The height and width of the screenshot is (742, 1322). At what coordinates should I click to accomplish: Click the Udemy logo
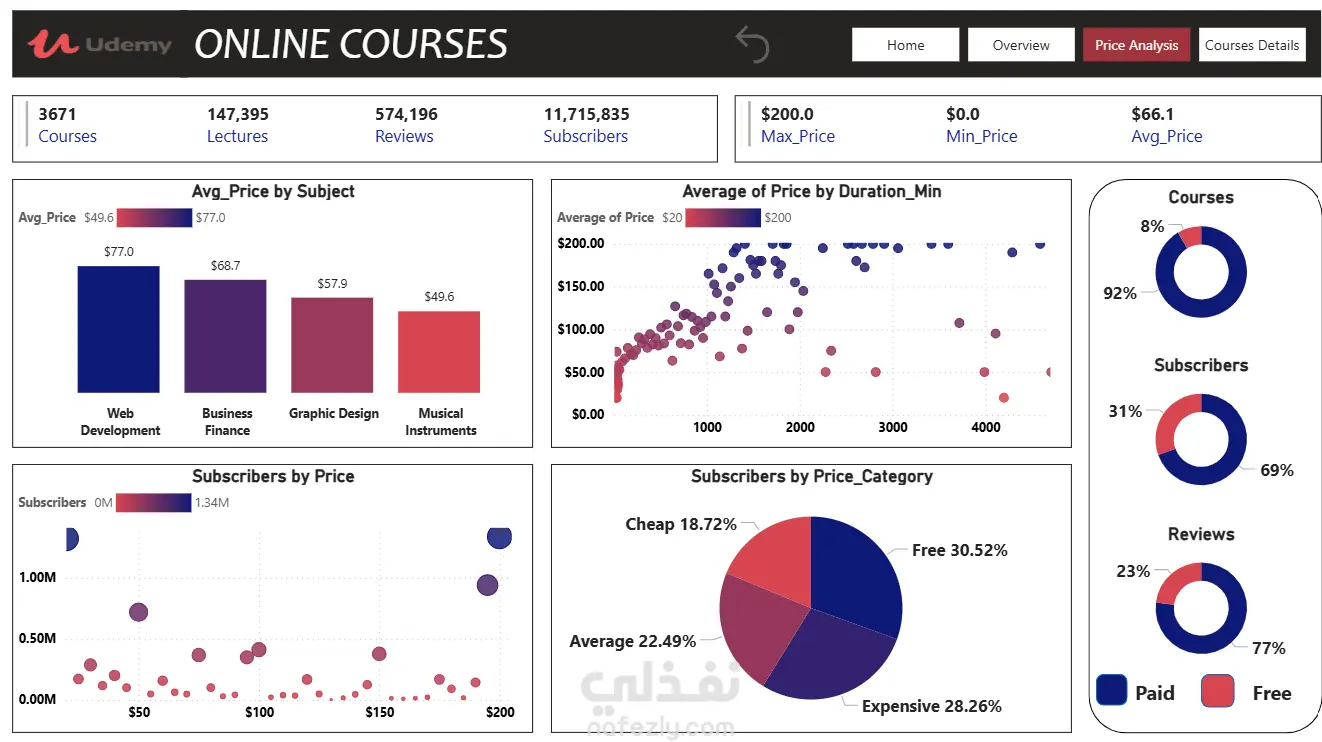100,44
